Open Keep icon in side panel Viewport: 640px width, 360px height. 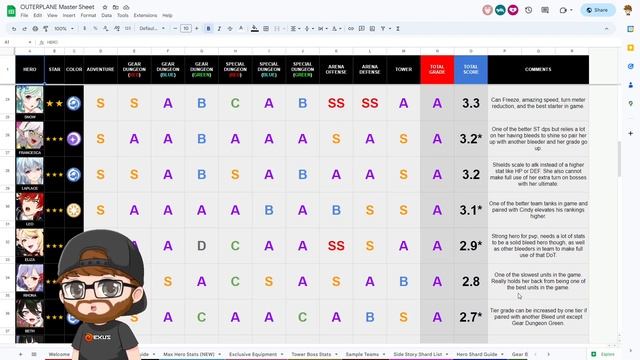click(631, 48)
